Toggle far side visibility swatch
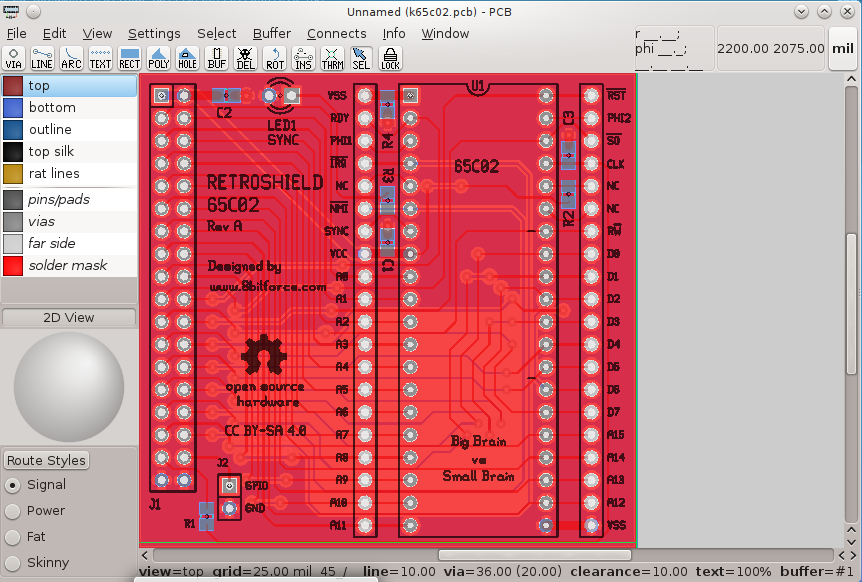862x582 pixels. 13,243
